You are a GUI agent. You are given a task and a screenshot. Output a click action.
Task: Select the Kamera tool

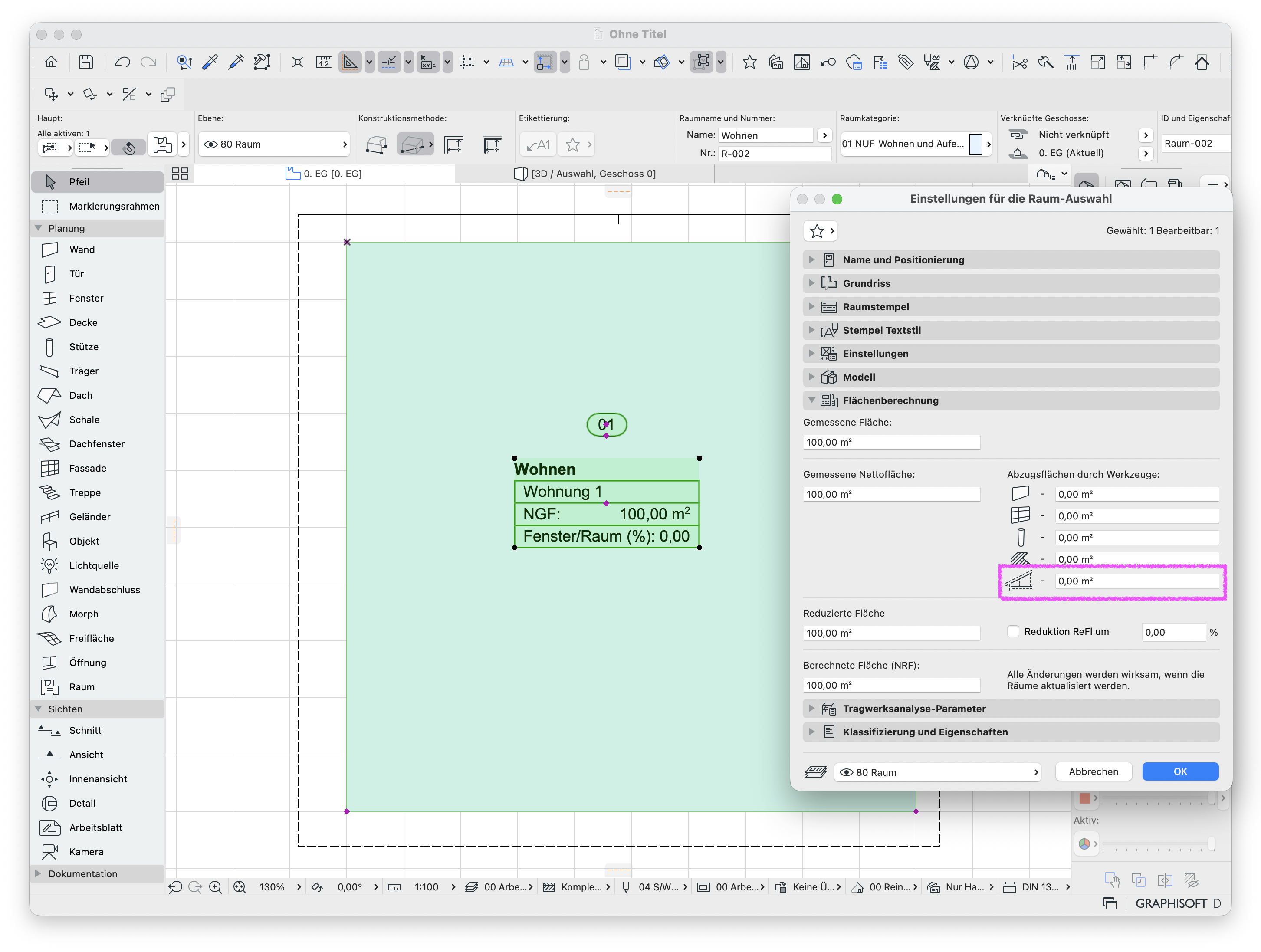point(97,852)
